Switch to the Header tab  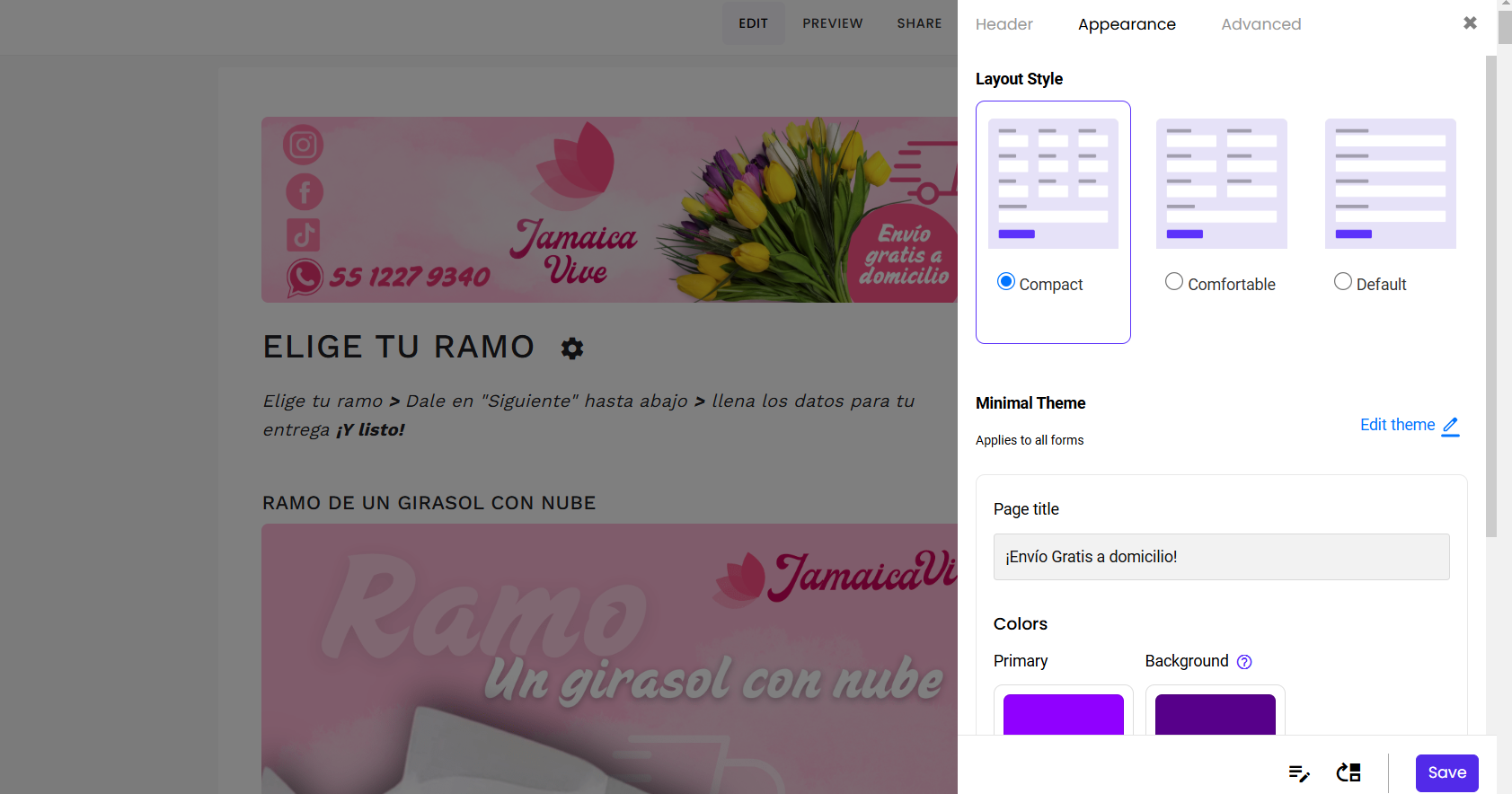point(1004,24)
